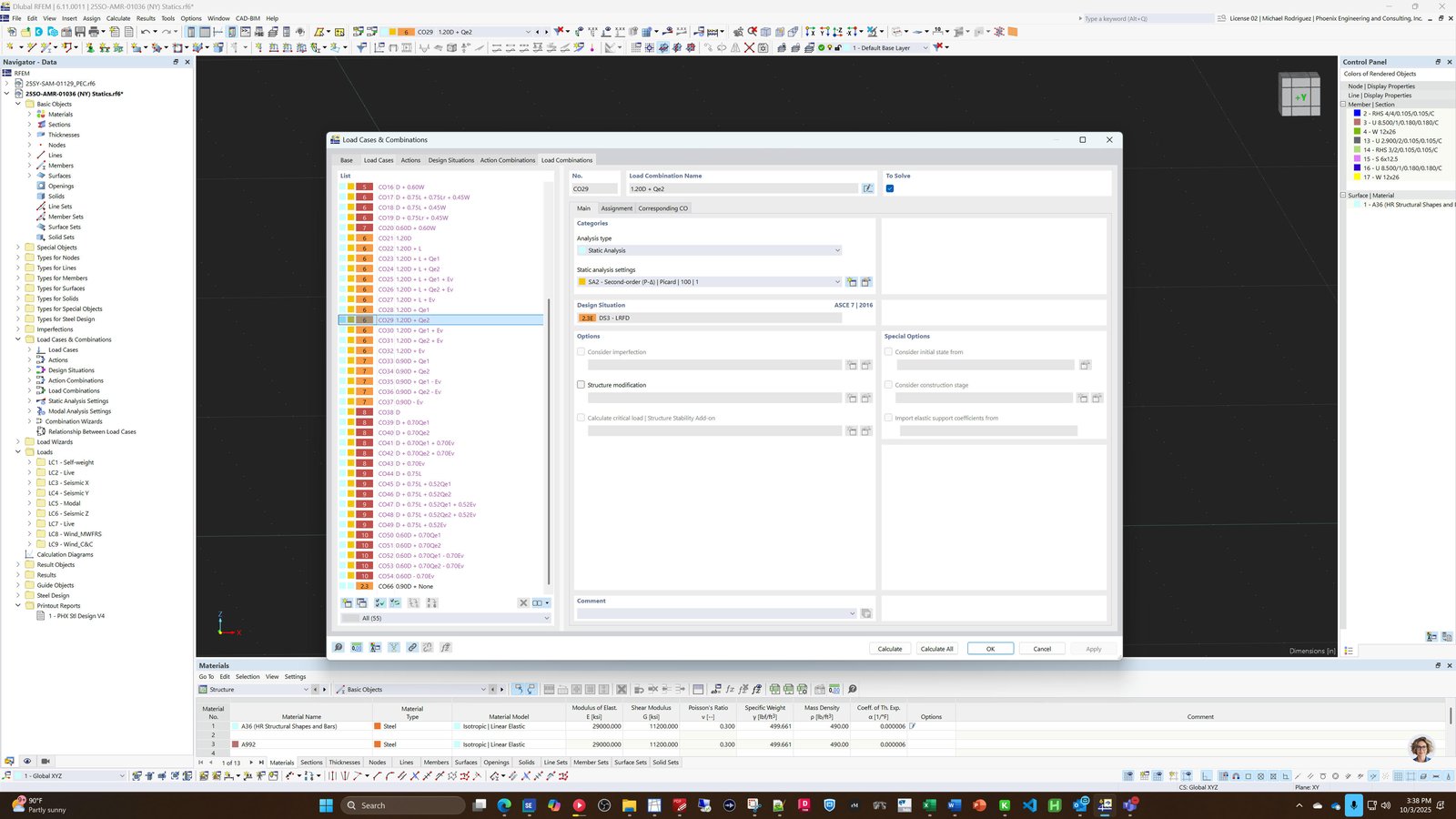Click the print icon in main toolbar
Viewport: 1456px width, 819px height.
point(94,32)
